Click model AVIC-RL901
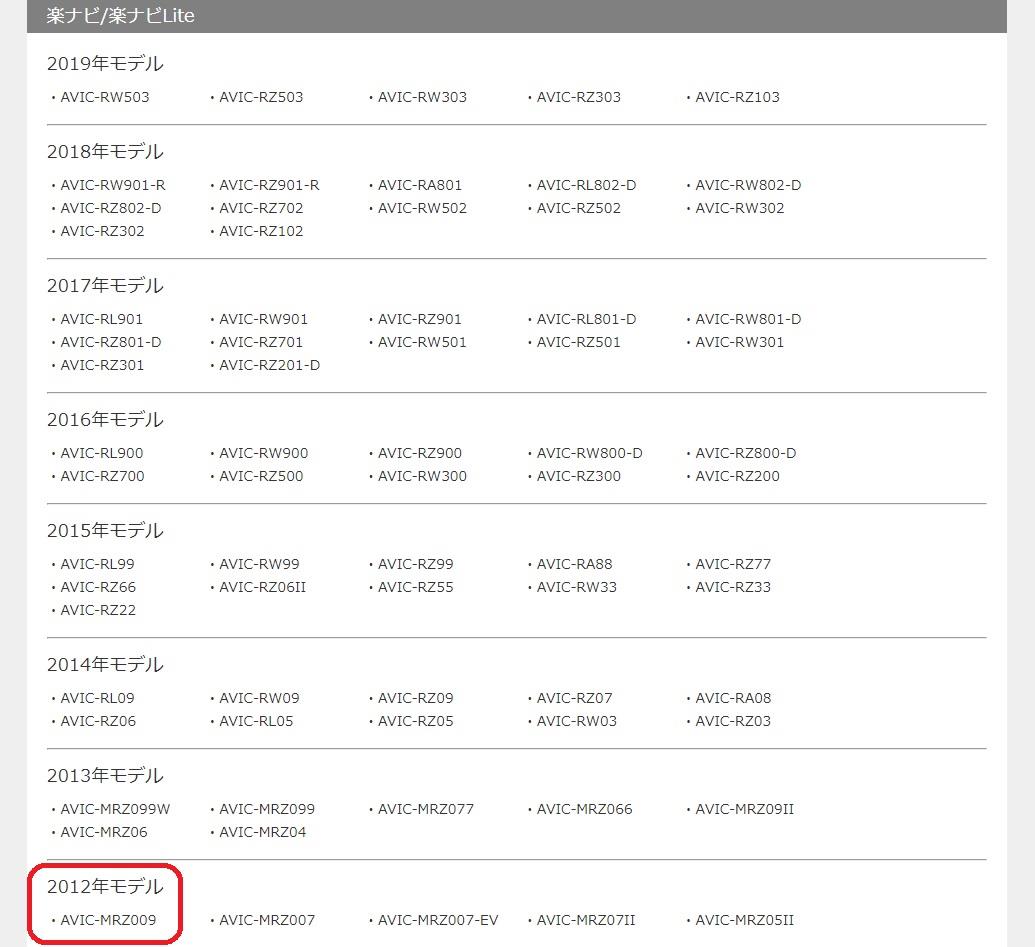Image resolution: width=1035 pixels, height=947 pixels. 102,319
